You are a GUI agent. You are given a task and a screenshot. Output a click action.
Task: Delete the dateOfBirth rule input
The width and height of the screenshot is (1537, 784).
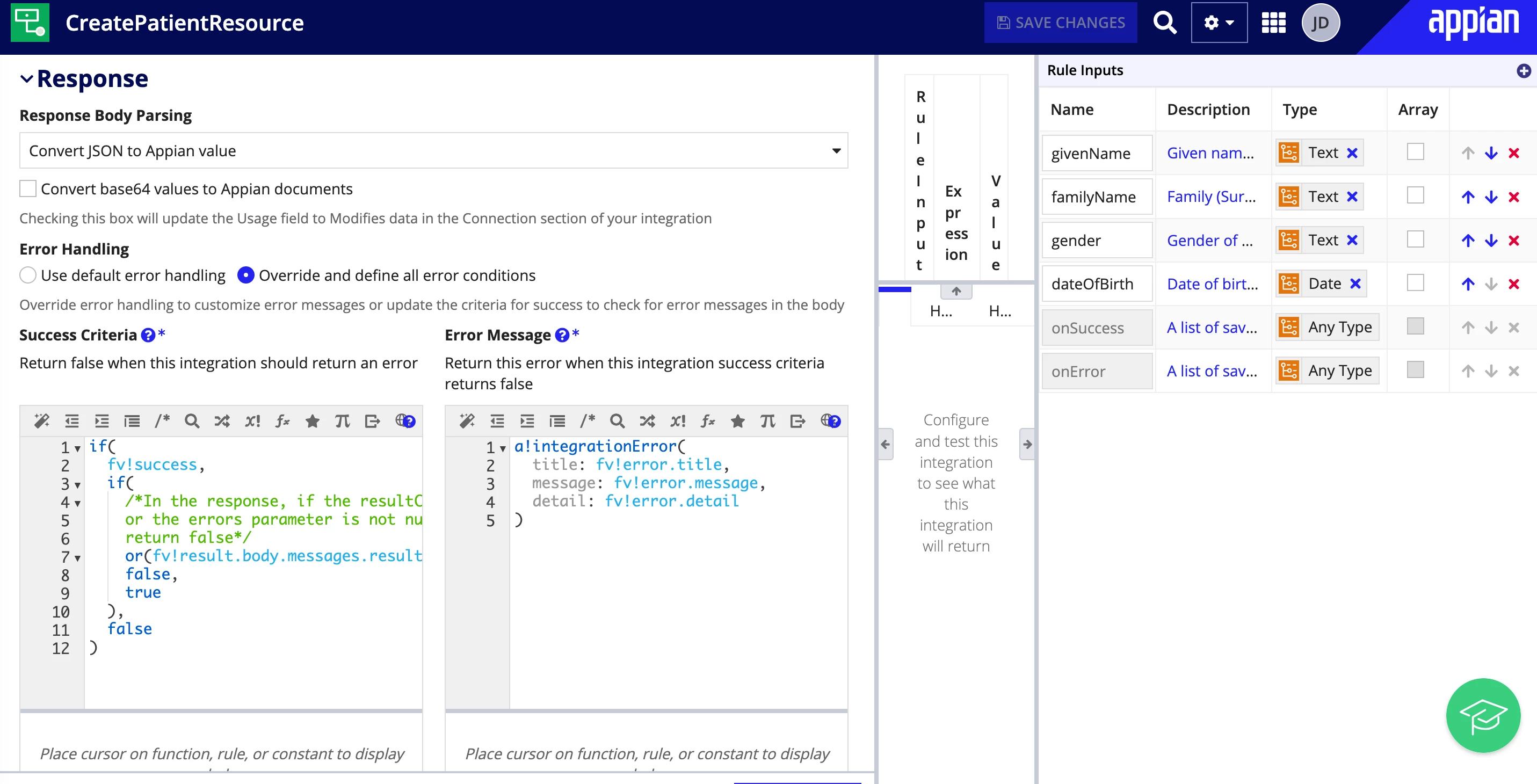pyautogui.click(x=1514, y=284)
